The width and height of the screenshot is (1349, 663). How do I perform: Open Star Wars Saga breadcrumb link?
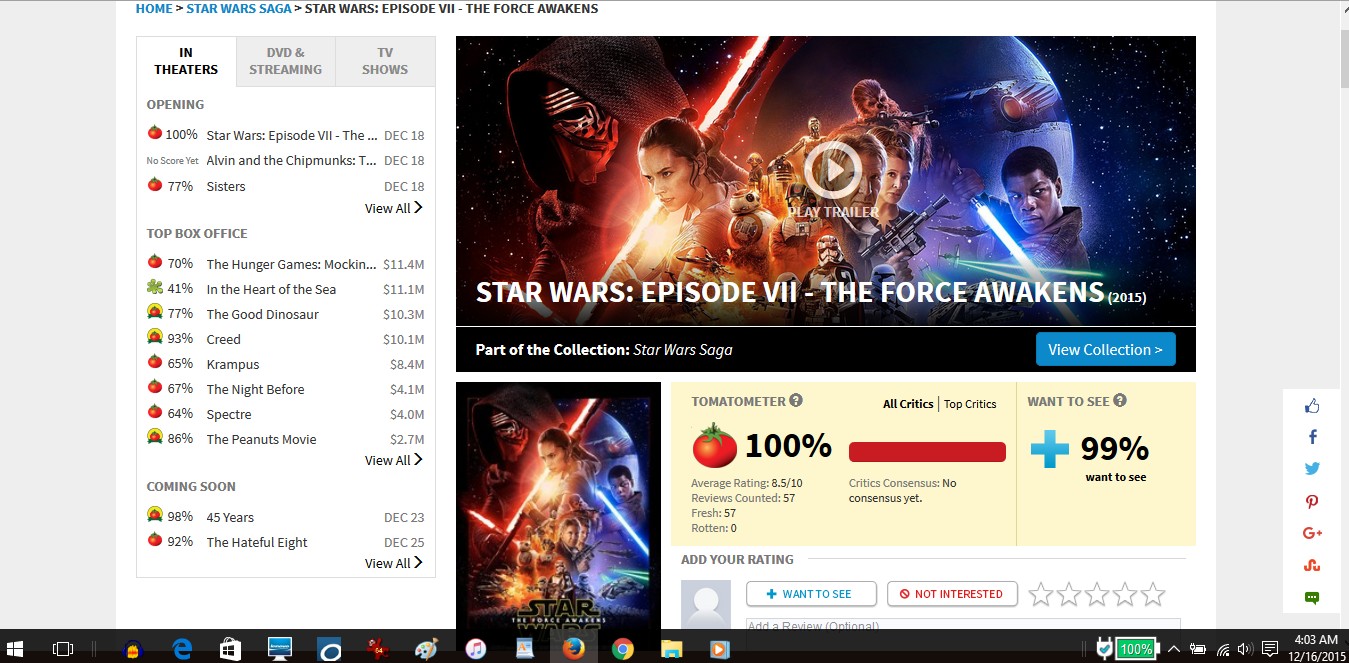click(239, 8)
